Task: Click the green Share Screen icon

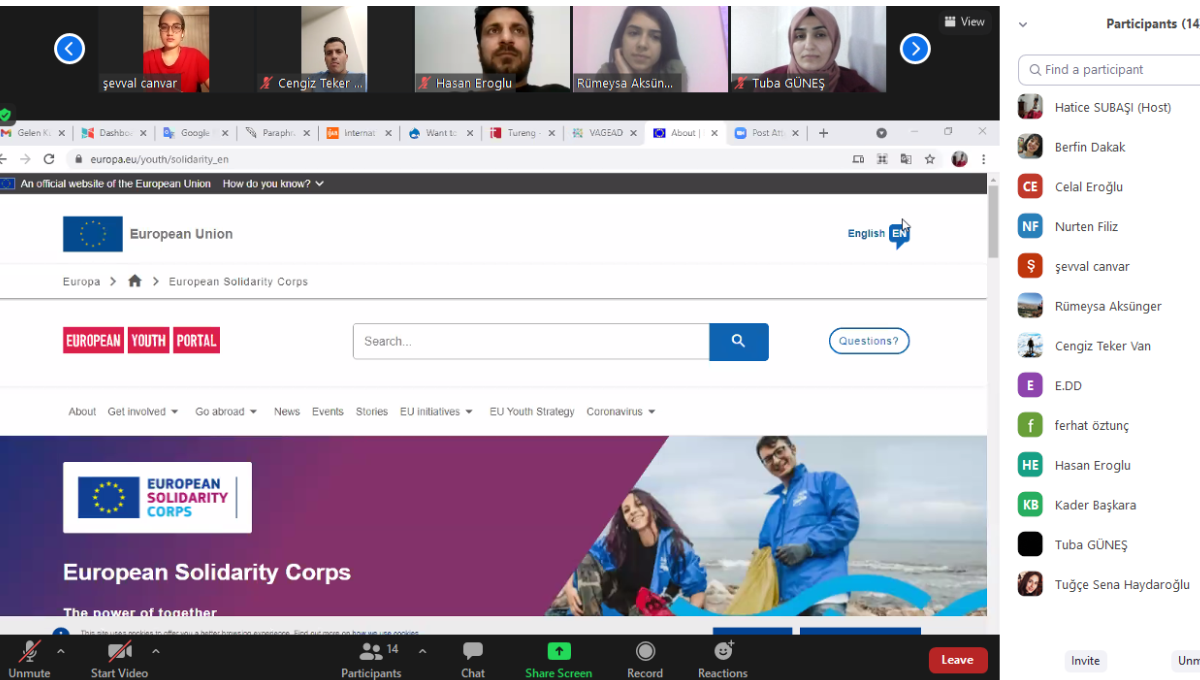Action: tap(559, 651)
